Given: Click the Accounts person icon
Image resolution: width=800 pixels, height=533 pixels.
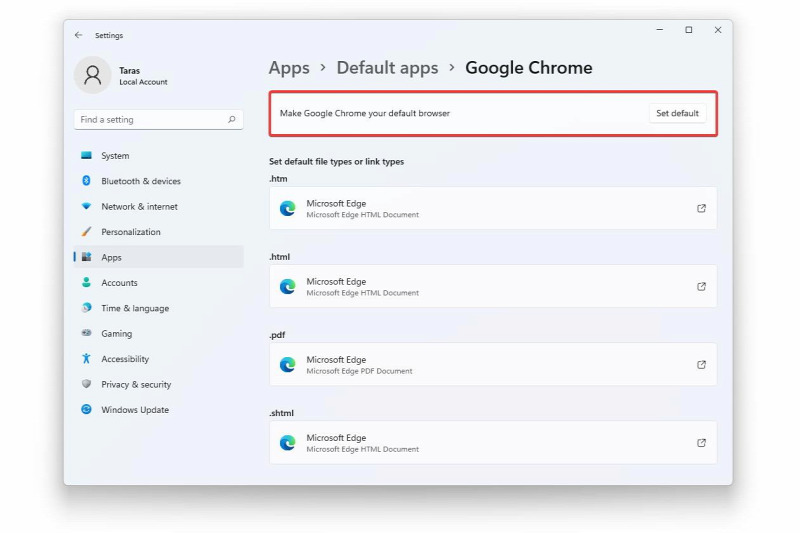Looking at the screenshot, I should pos(86,282).
